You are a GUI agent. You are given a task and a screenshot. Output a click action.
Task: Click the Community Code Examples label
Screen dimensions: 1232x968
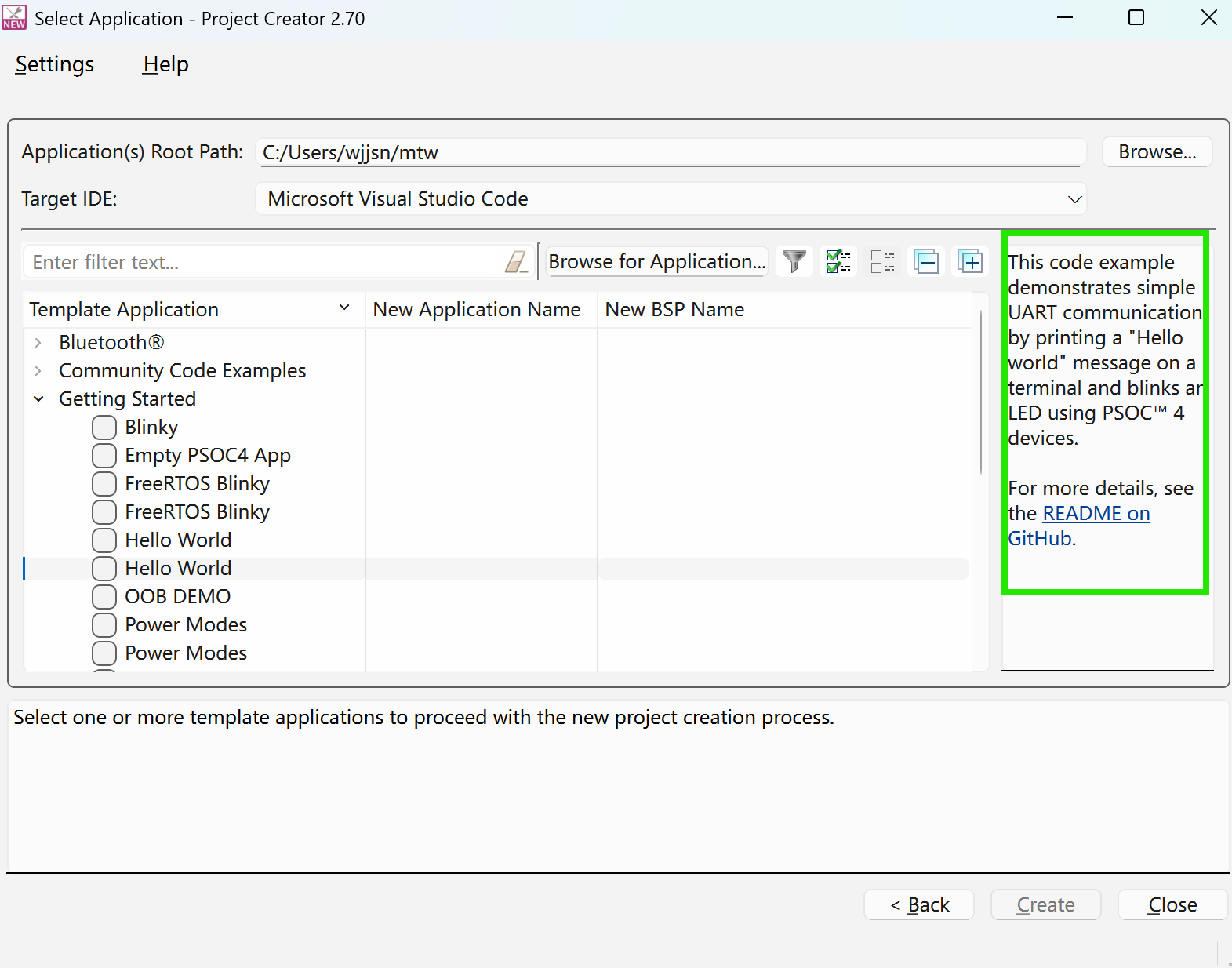click(x=182, y=371)
